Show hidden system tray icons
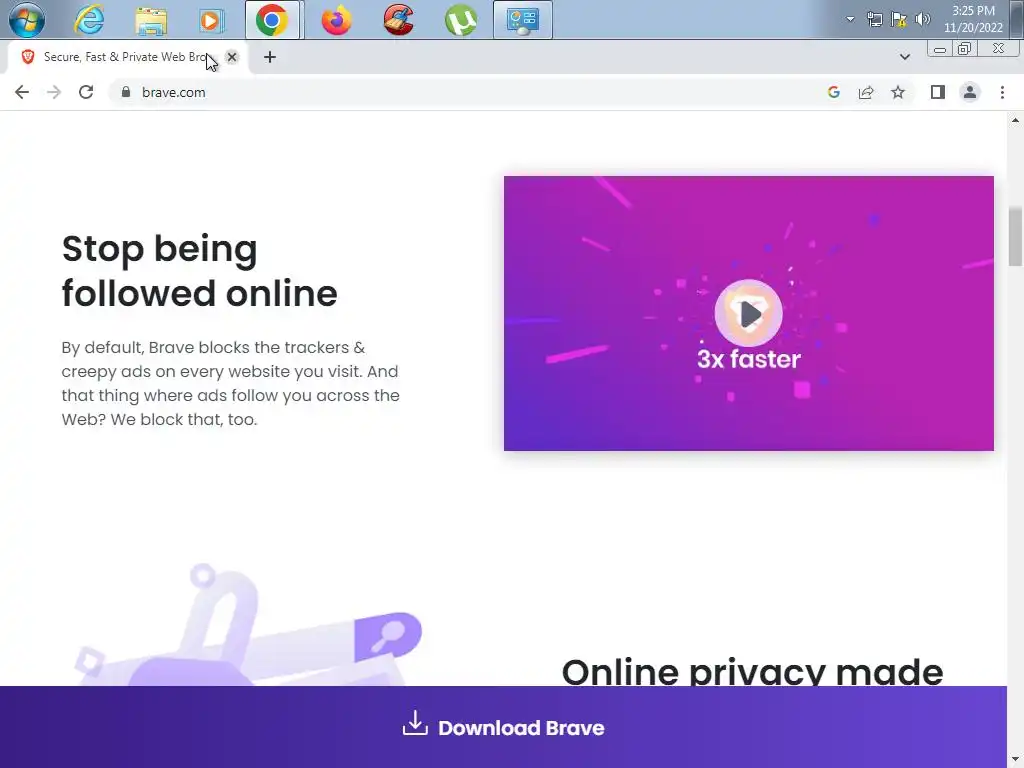Image resolution: width=1024 pixels, height=768 pixels. click(850, 19)
